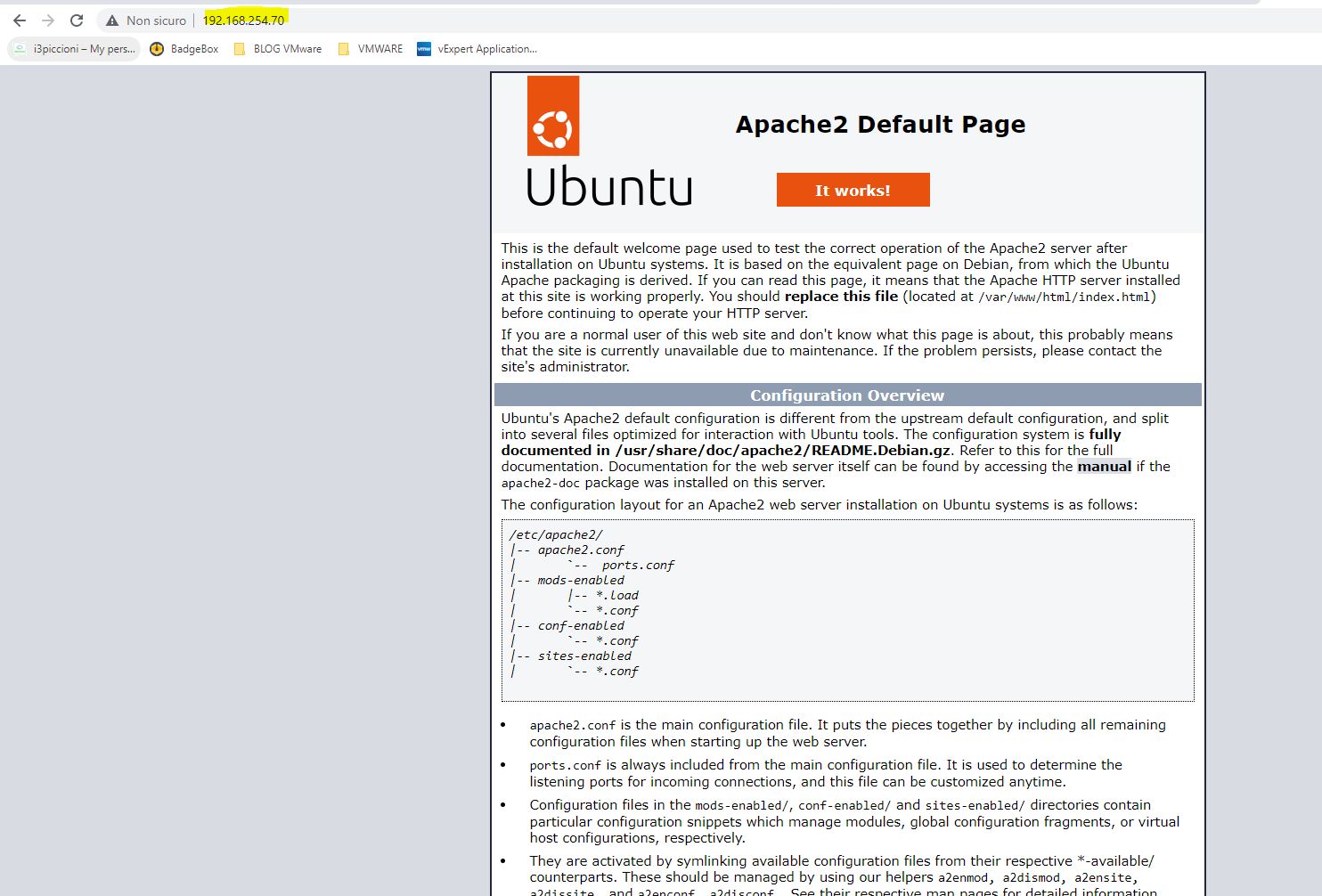Click the *.load line in the config tree
This screenshot has height=896, width=1322.
pyautogui.click(x=617, y=595)
